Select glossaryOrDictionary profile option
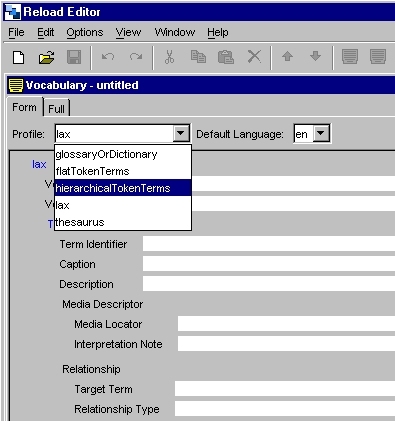The height and width of the screenshot is (421, 395). pyautogui.click(x=123, y=154)
